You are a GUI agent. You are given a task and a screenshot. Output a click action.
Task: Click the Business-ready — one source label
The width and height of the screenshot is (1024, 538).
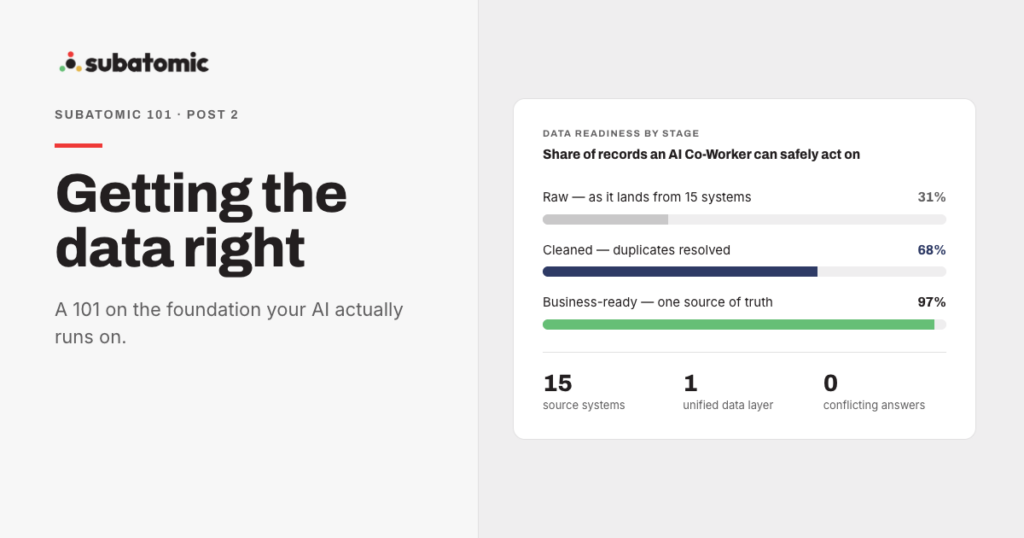(658, 302)
